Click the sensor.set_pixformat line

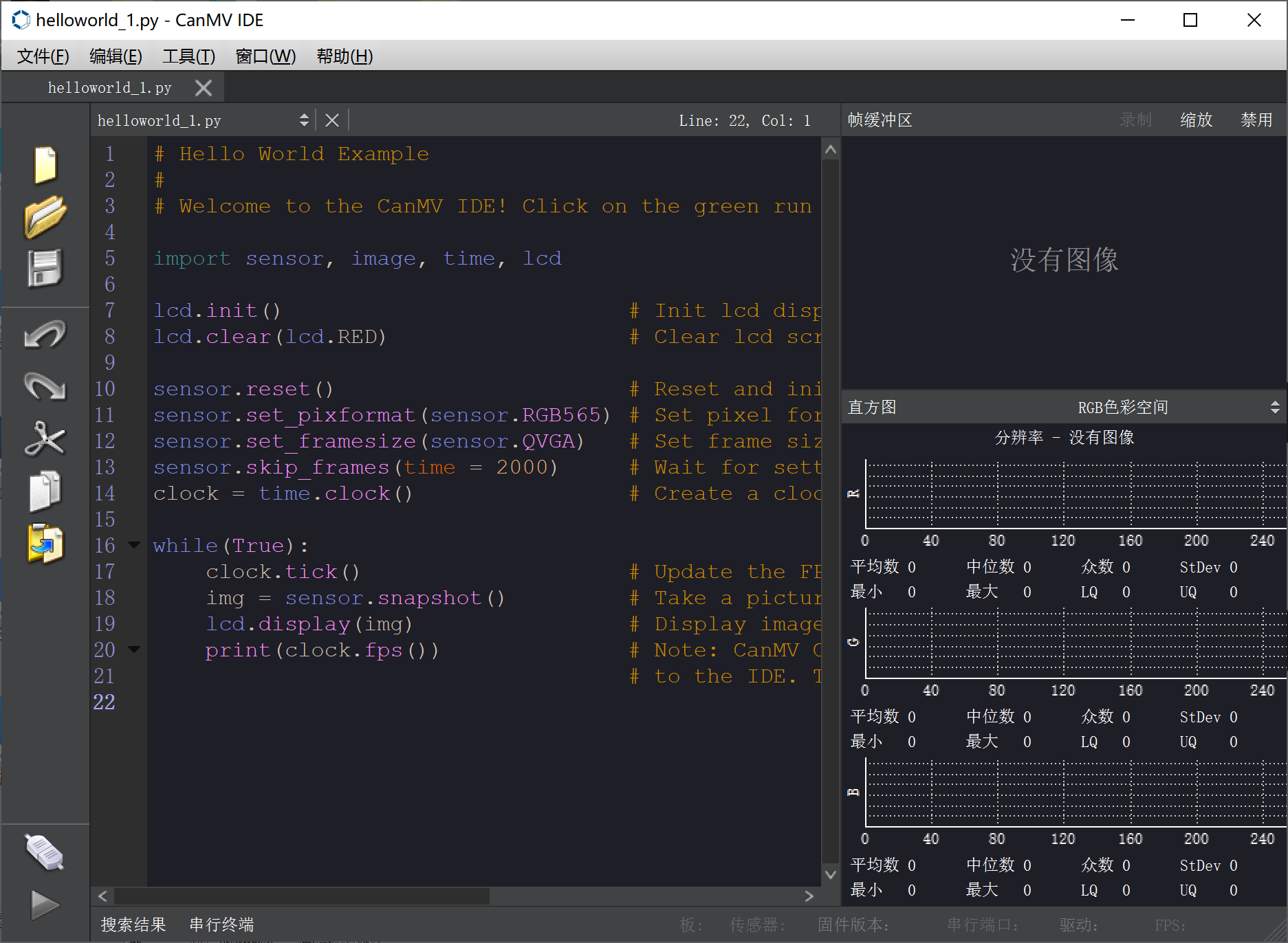point(382,415)
